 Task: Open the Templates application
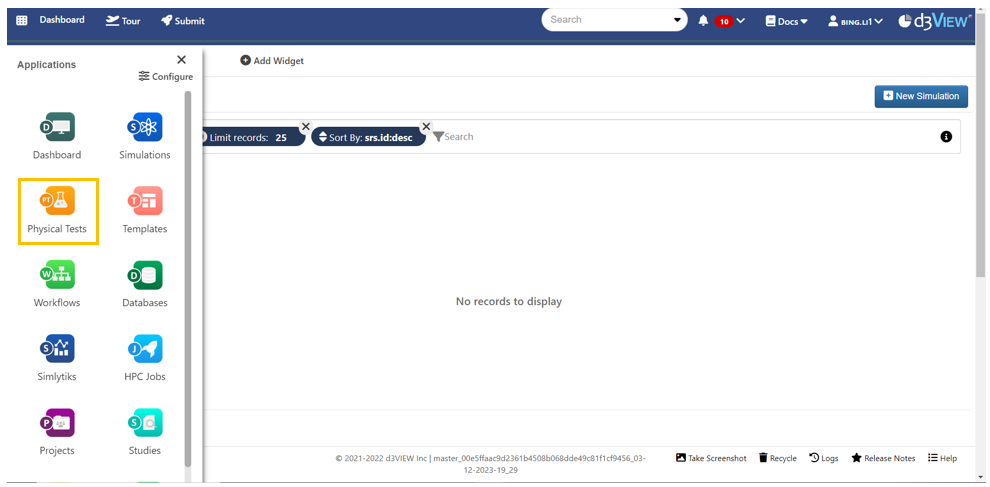145,201
